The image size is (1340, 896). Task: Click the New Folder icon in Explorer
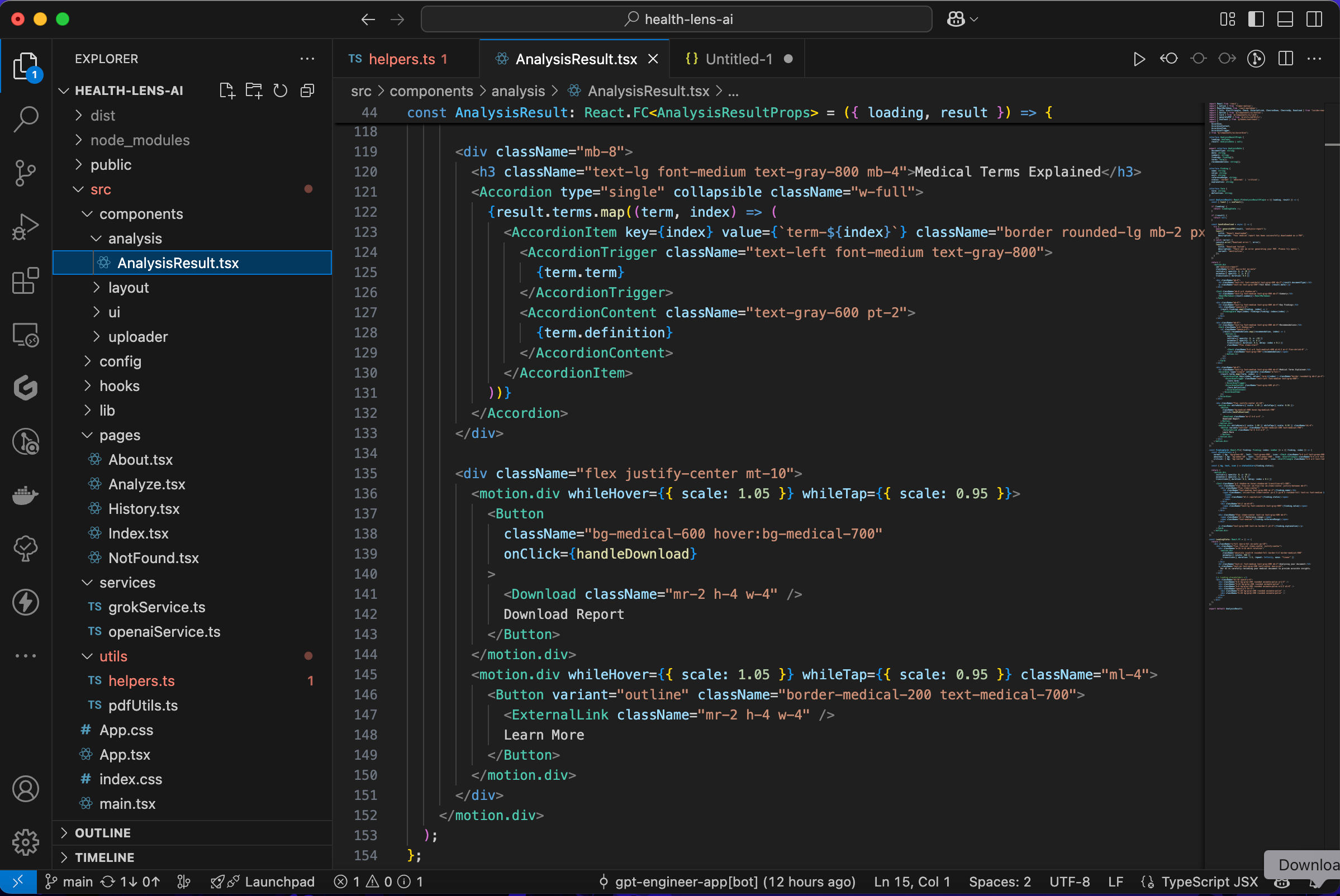253,90
